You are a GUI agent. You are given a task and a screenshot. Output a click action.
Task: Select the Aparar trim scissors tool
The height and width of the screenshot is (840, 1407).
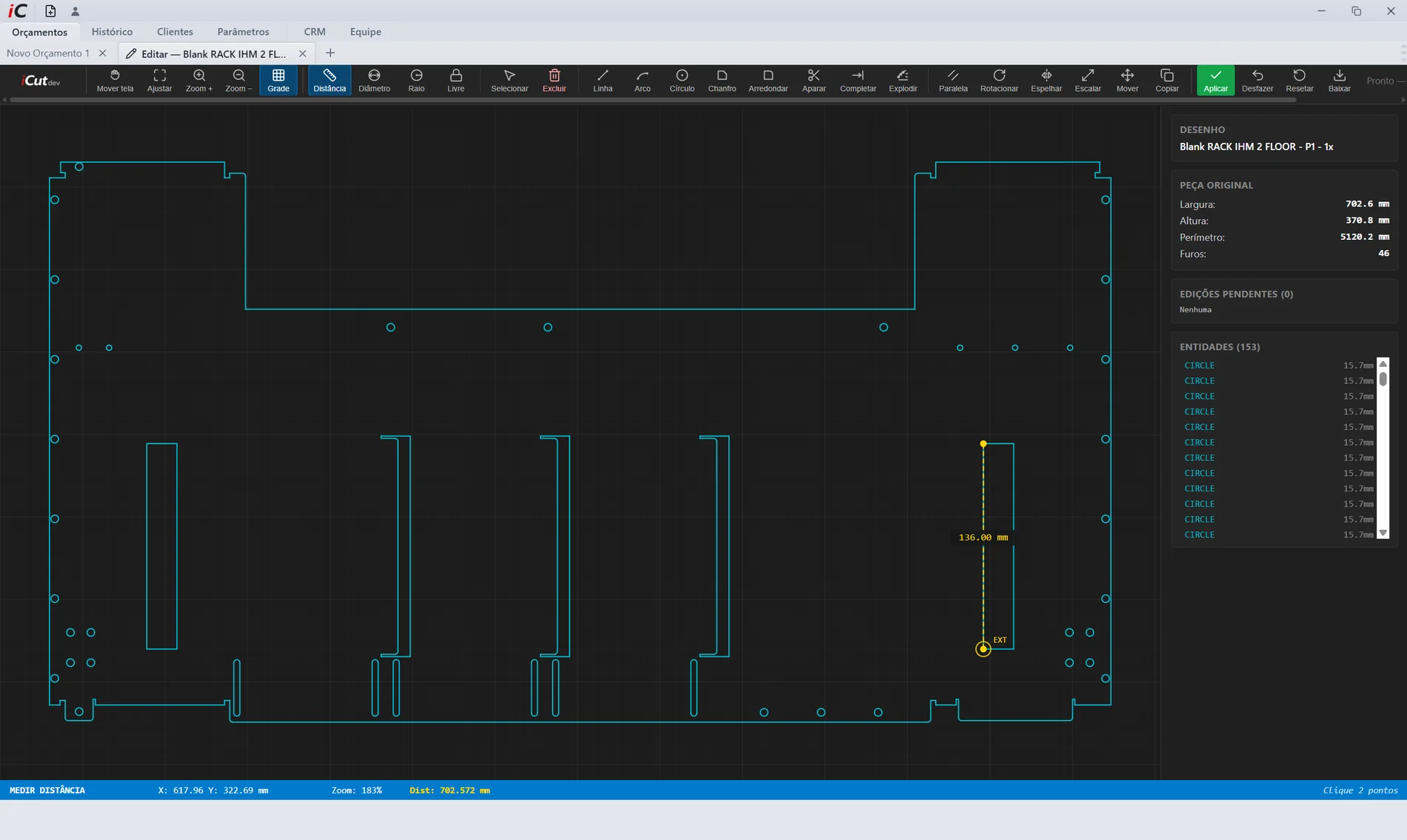(814, 81)
